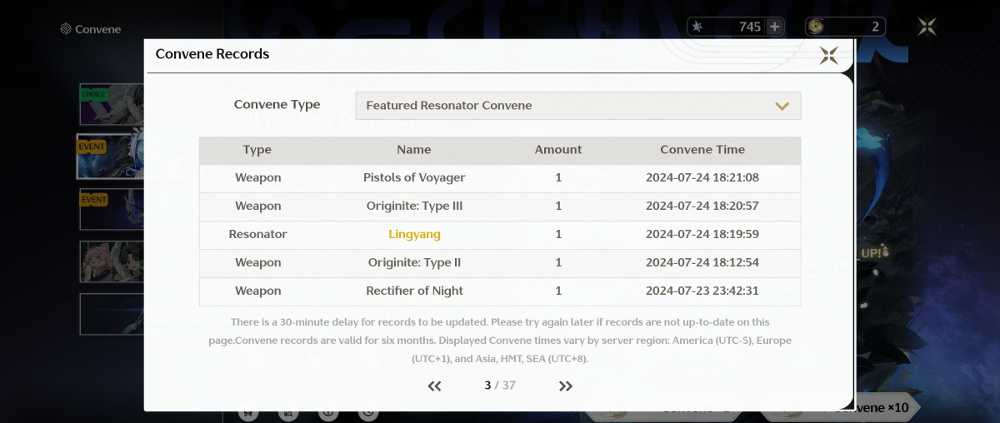Expand the dropdown using the gold chevron
The image size is (1000, 423).
[782, 106]
